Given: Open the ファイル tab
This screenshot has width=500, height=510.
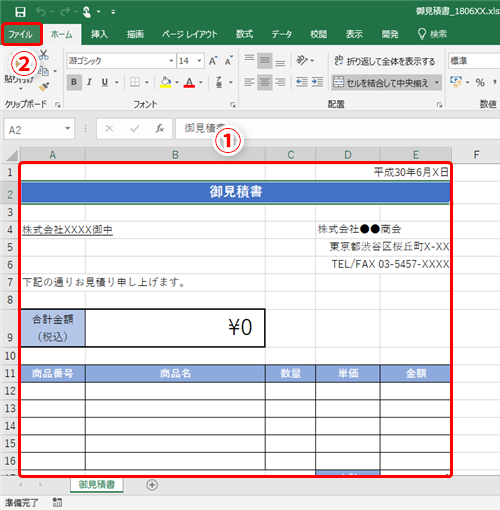Looking at the screenshot, I should tap(21, 34).
